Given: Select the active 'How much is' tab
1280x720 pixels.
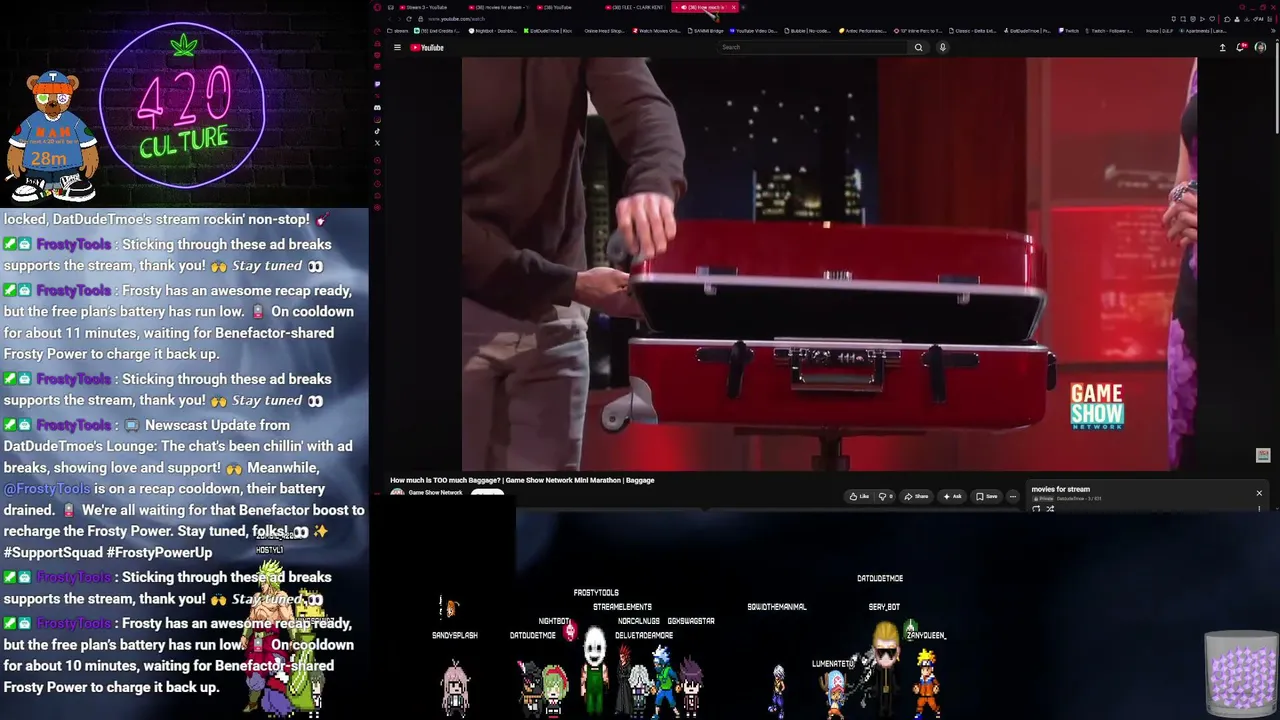Looking at the screenshot, I should tap(704, 7).
